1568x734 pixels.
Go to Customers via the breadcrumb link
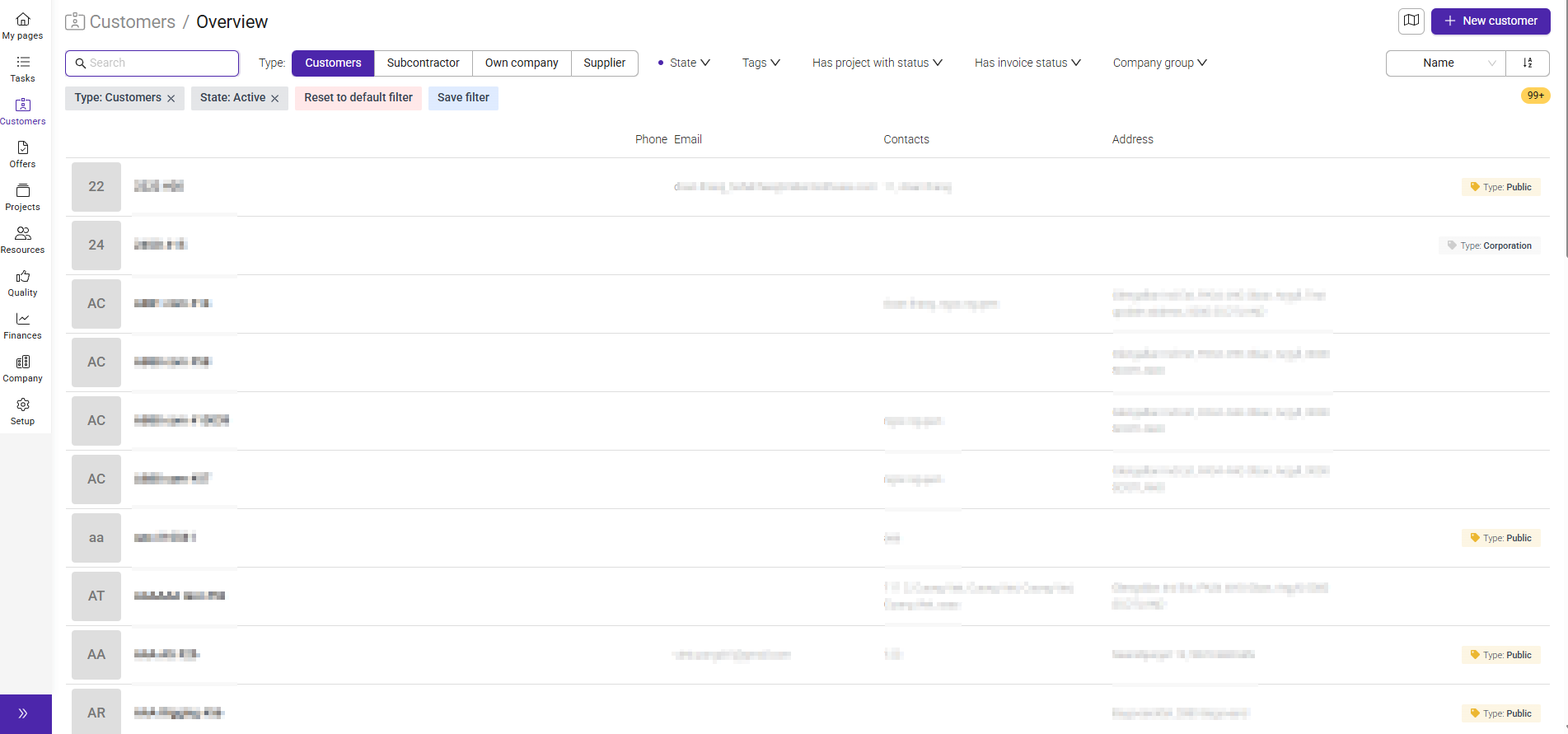pyautogui.click(x=132, y=22)
